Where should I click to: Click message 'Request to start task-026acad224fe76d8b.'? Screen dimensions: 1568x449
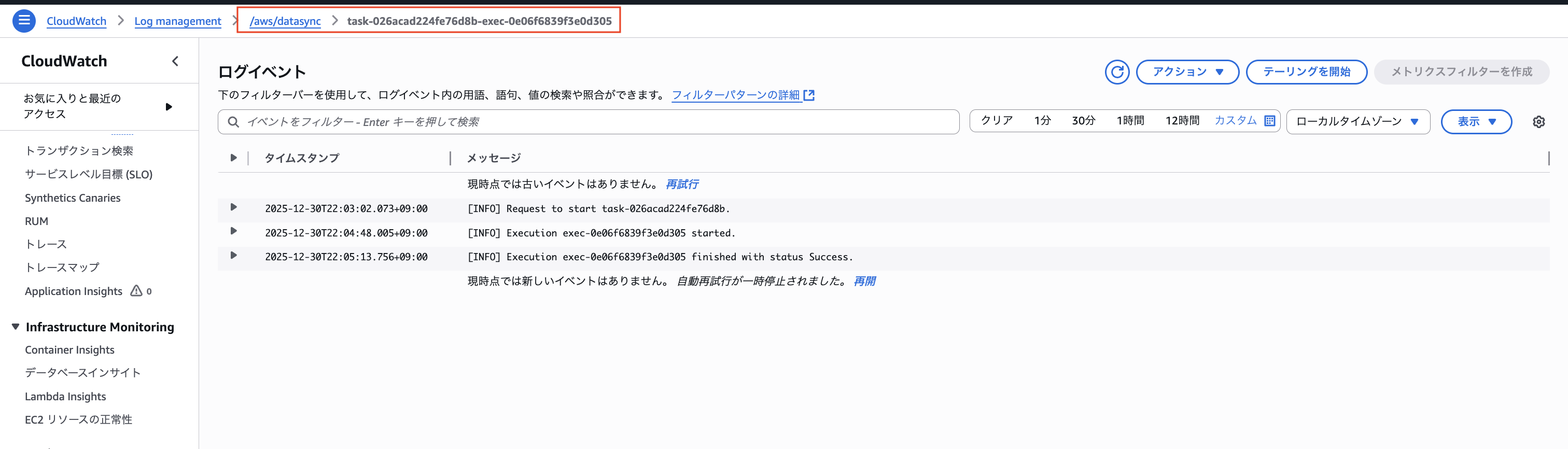618,208
